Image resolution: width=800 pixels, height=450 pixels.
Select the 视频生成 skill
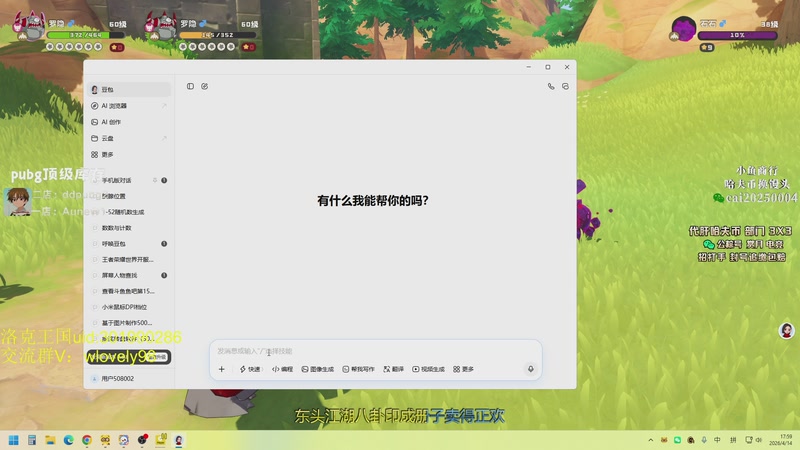point(428,369)
